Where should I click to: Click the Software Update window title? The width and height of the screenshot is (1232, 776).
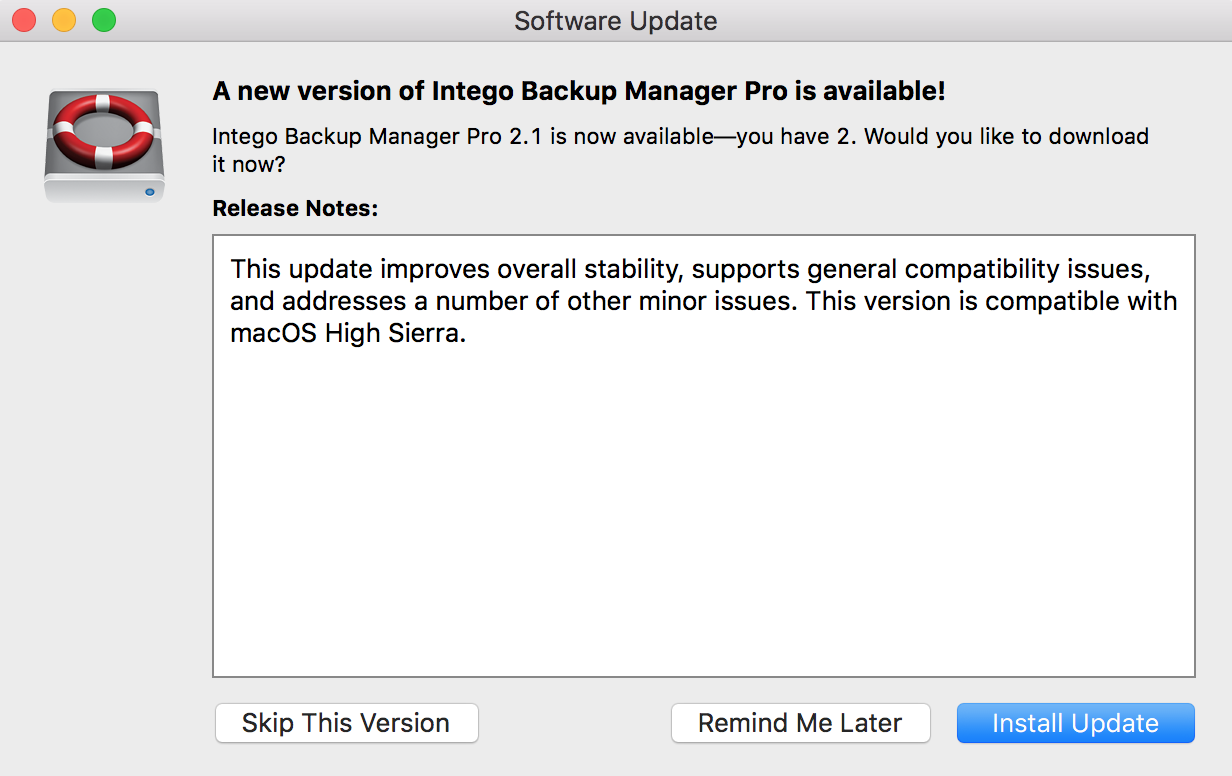616,20
